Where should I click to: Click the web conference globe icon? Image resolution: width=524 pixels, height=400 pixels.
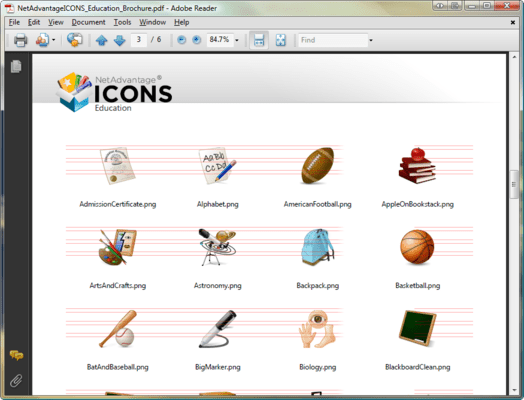(x=75, y=40)
